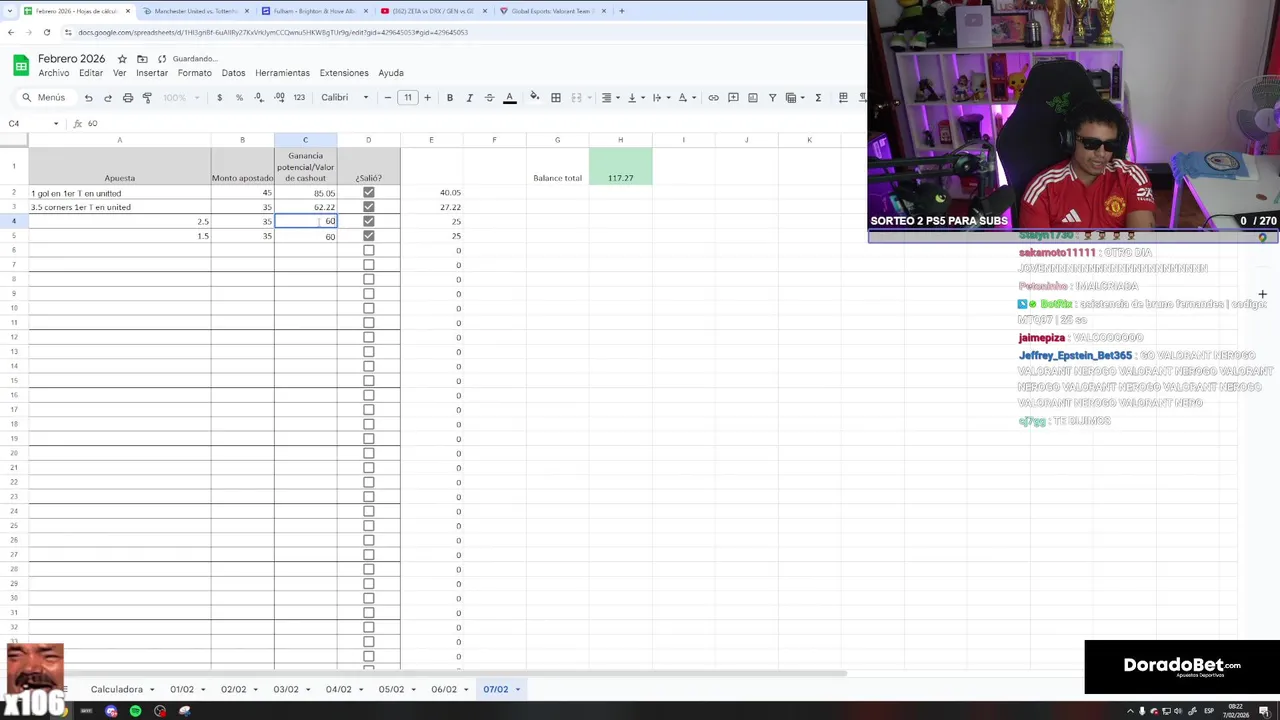Open the name box dropdown arrow
The height and width of the screenshot is (720, 1280).
coord(56,124)
